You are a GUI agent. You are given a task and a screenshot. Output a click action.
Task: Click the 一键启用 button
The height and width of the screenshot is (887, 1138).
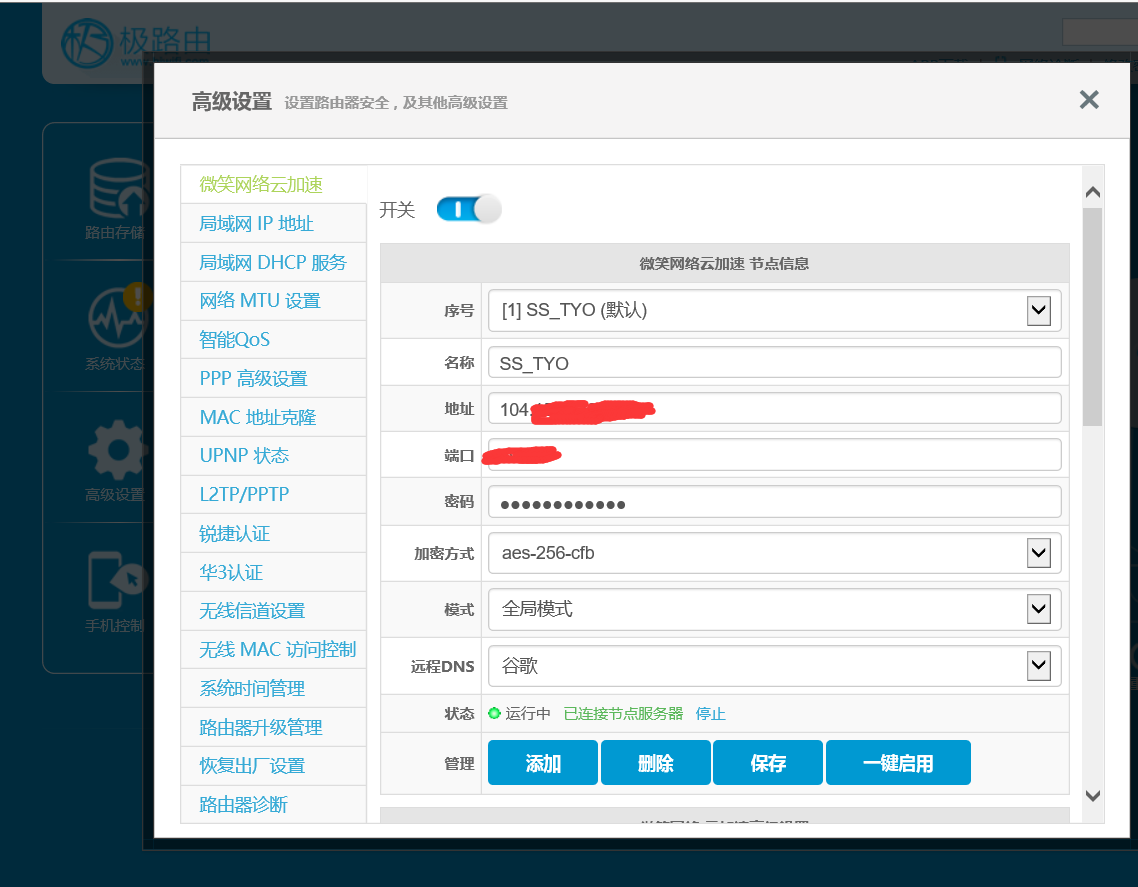tap(898, 763)
